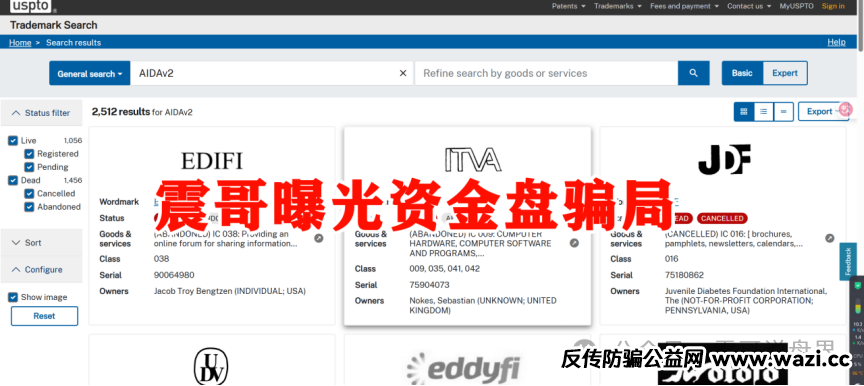Click Juvenile Diabetes Foundation owner text
The width and height of the screenshot is (864, 386).
coord(747,301)
